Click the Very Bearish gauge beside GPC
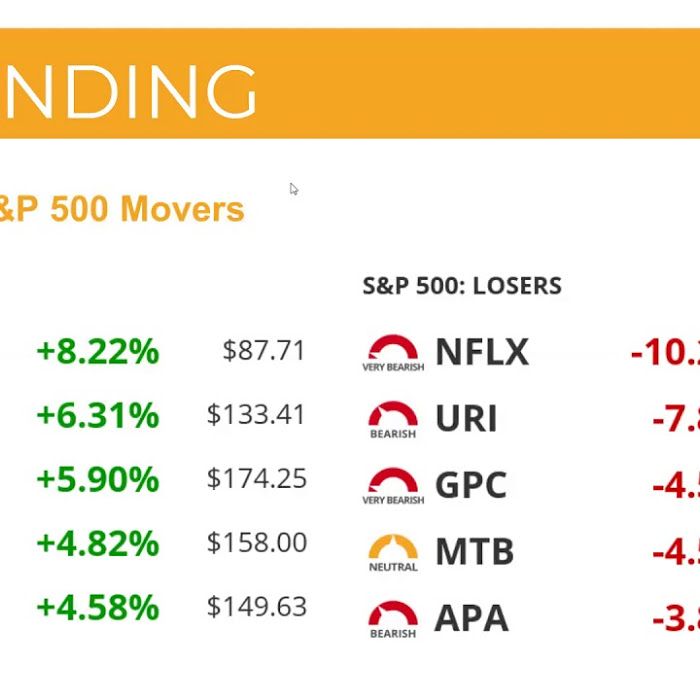700x700 pixels. [x=393, y=485]
